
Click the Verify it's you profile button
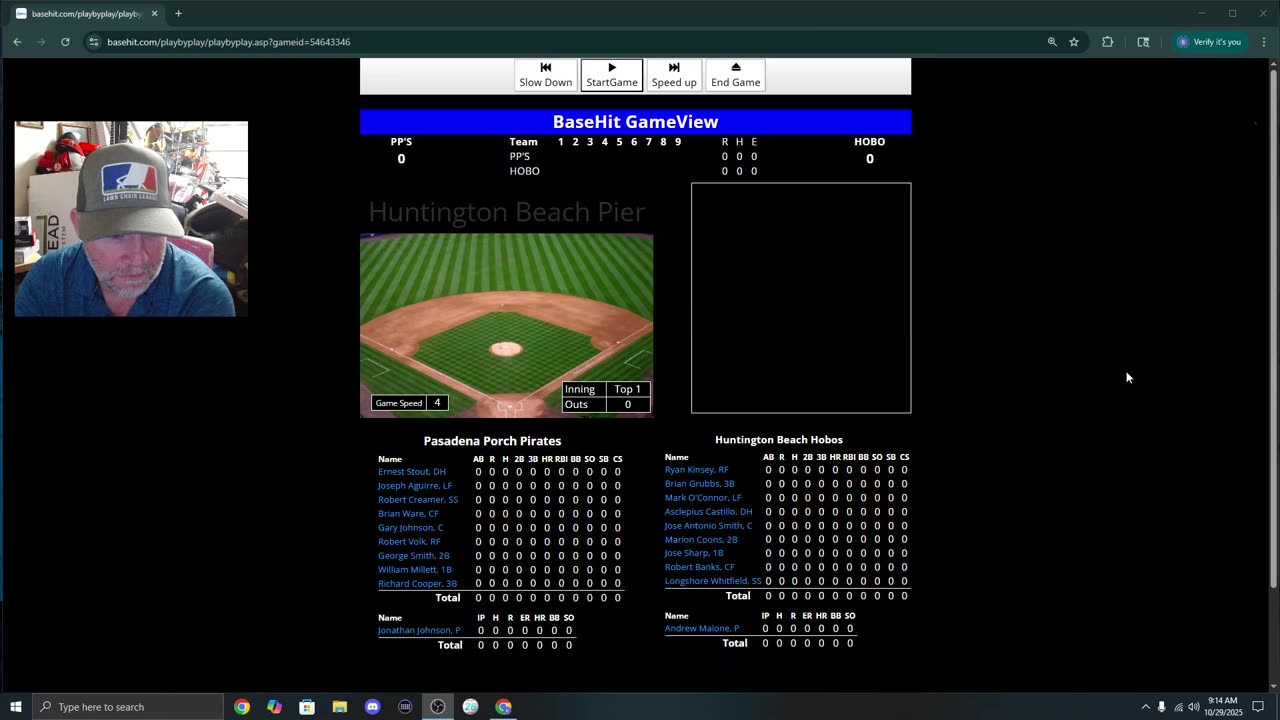pyautogui.click(x=1209, y=42)
